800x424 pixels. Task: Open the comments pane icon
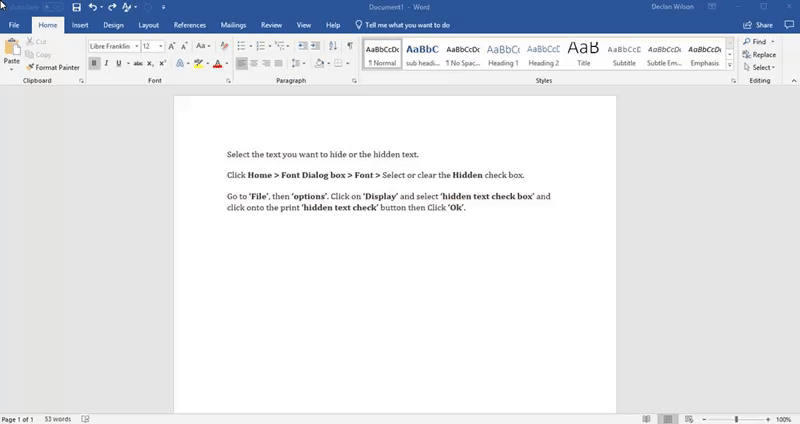(790, 24)
